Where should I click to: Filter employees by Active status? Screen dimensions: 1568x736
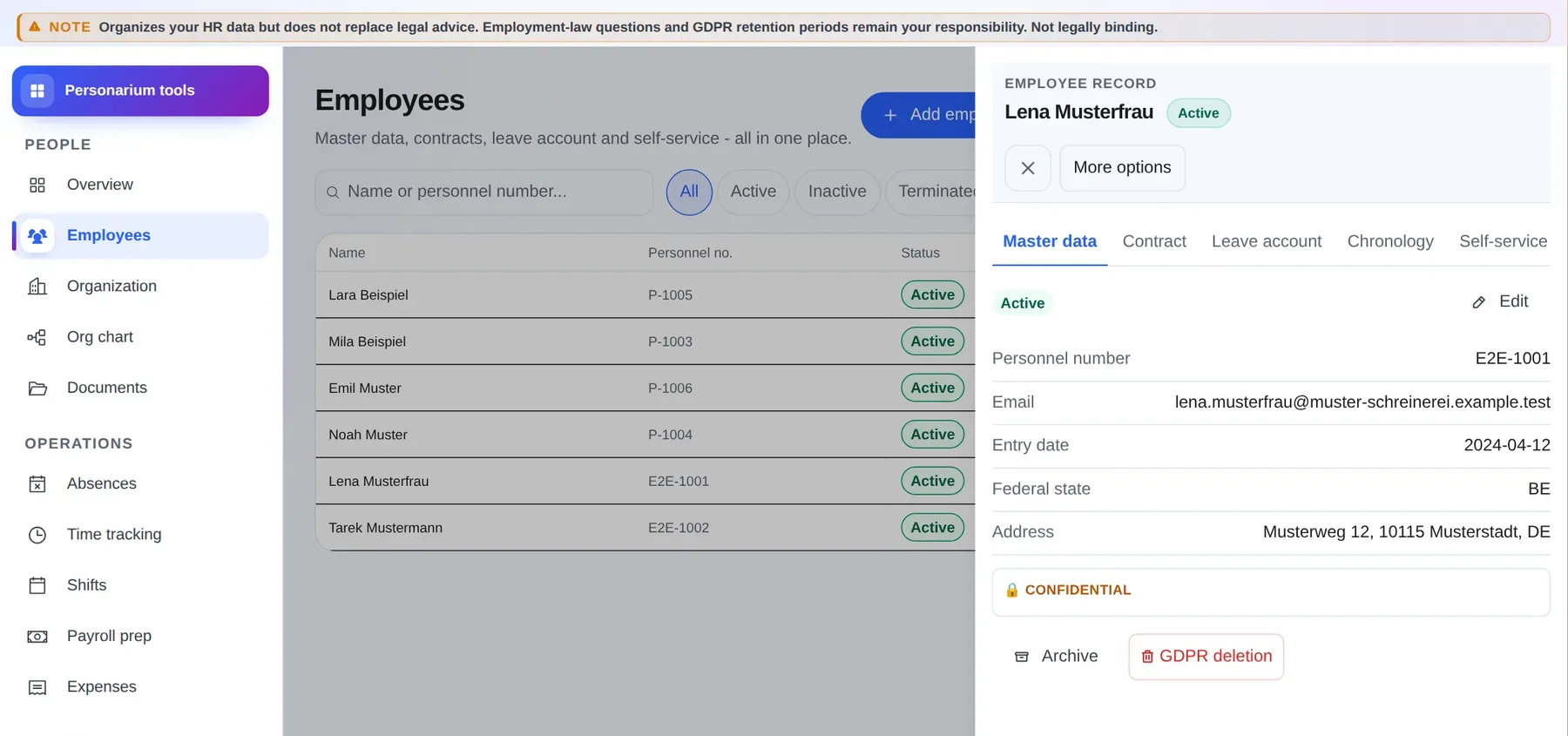click(754, 192)
